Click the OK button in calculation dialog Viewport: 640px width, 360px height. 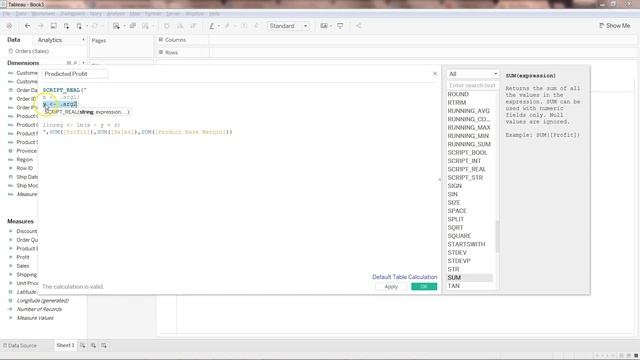click(424, 287)
